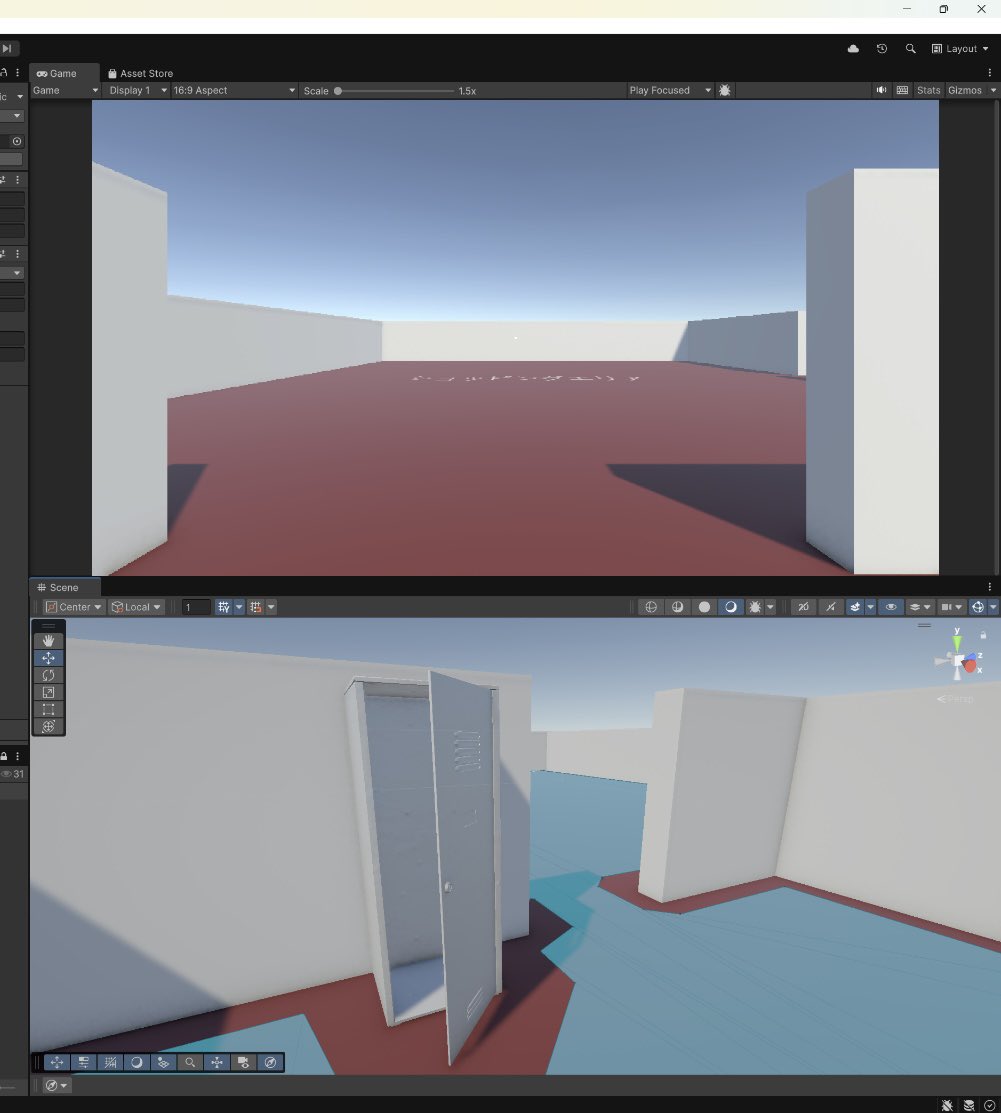Click the magnifier in bottom overlay bar

(190, 1063)
